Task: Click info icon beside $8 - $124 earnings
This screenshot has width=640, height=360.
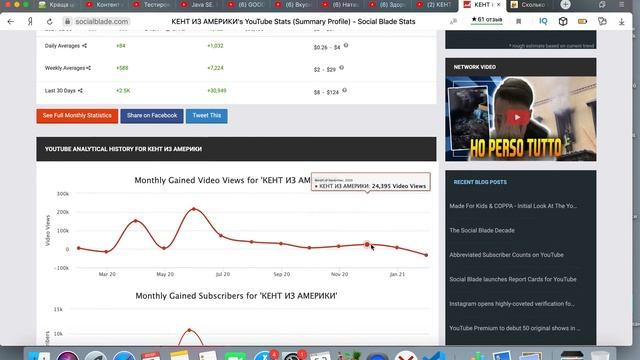Action: pyautogui.click(x=344, y=90)
